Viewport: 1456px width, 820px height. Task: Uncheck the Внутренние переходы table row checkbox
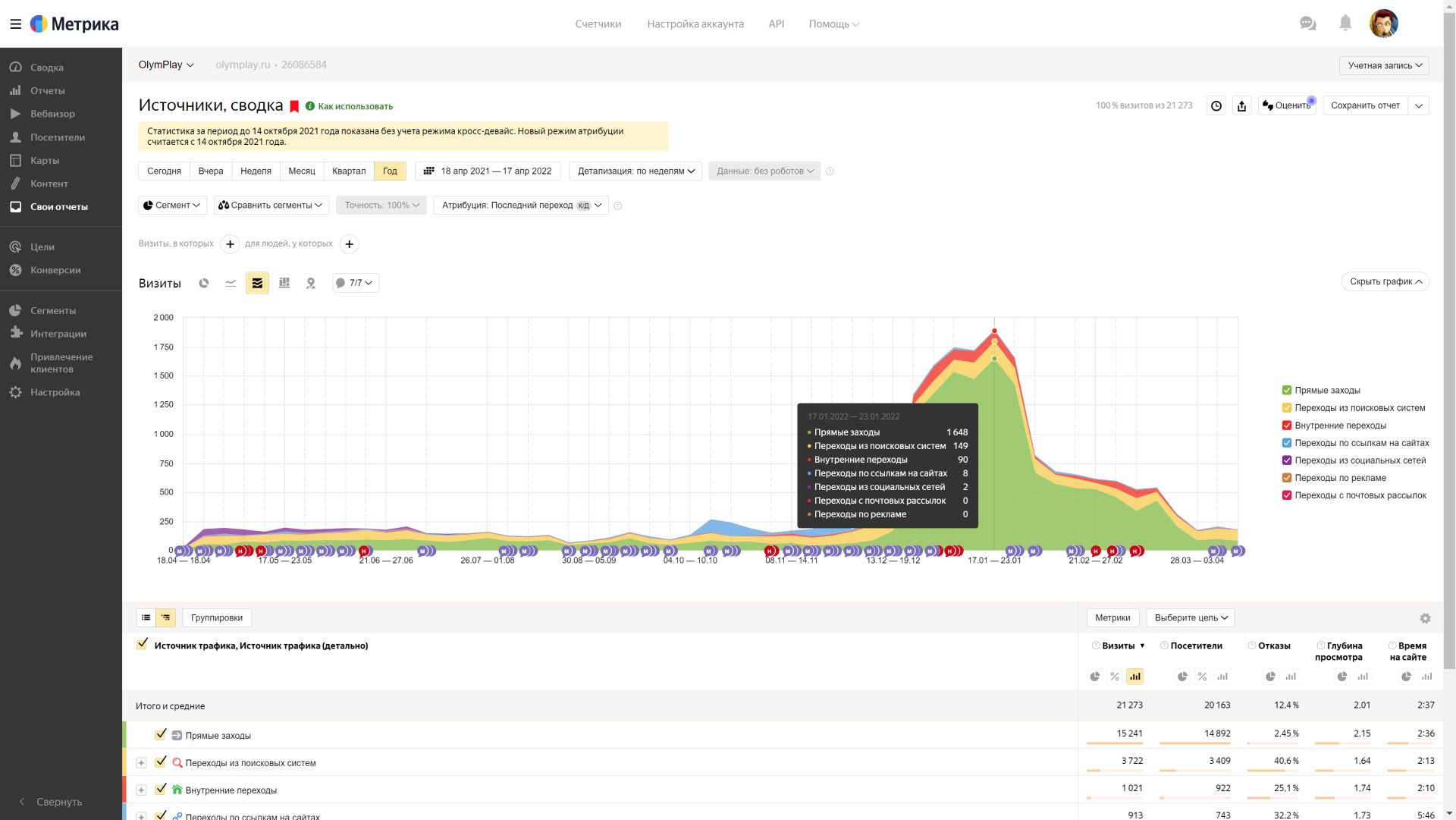160,790
